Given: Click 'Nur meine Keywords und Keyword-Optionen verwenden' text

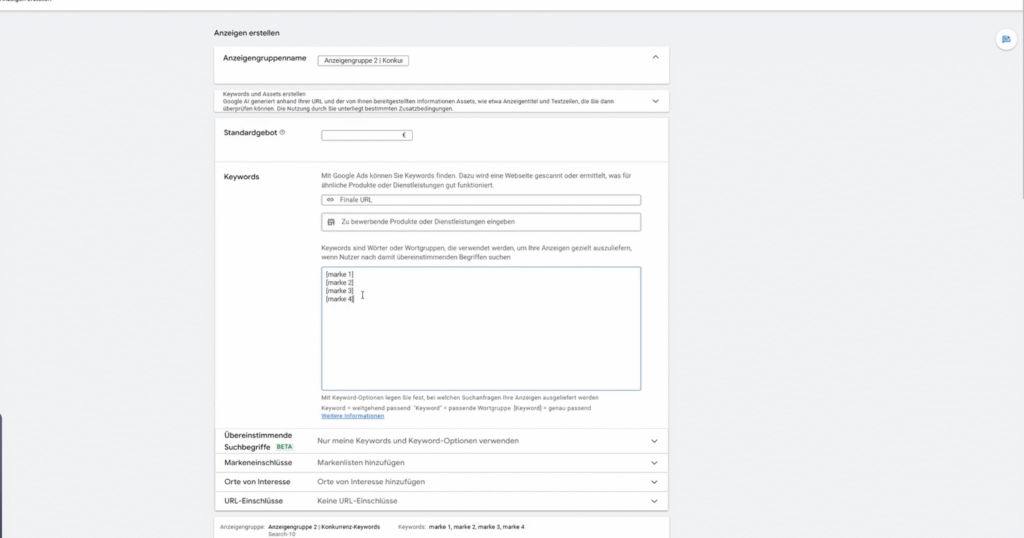Looking at the screenshot, I should coord(418,441).
